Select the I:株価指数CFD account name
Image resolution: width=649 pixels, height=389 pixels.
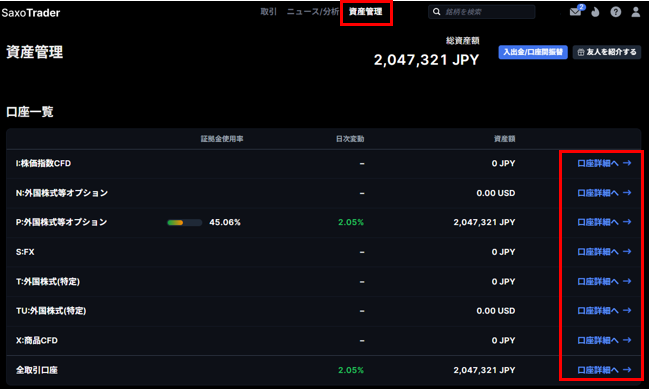click(x=43, y=163)
